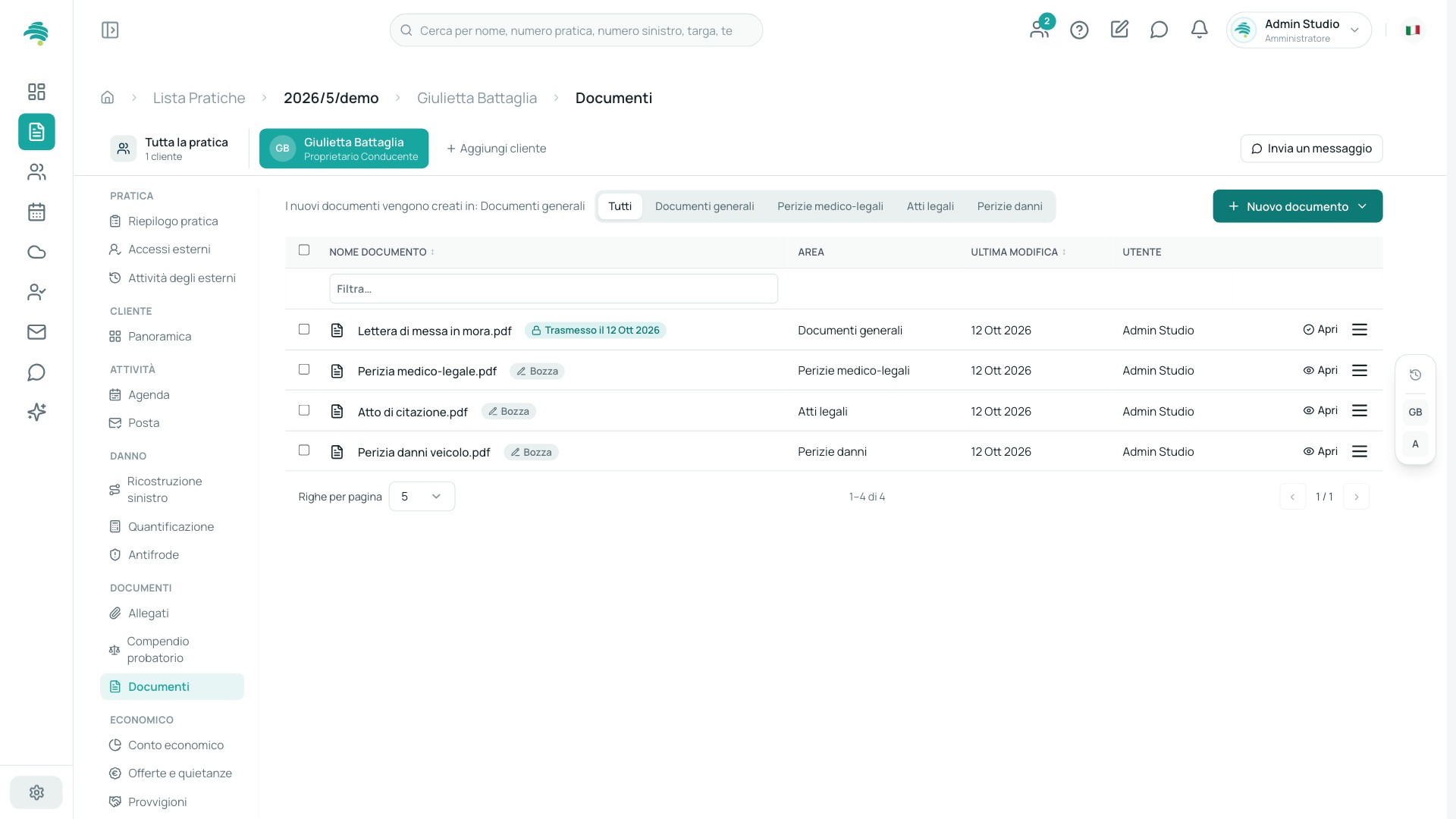The image size is (1456, 819).
Task: Open the help question mark icon
Action: pos(1079,30)
